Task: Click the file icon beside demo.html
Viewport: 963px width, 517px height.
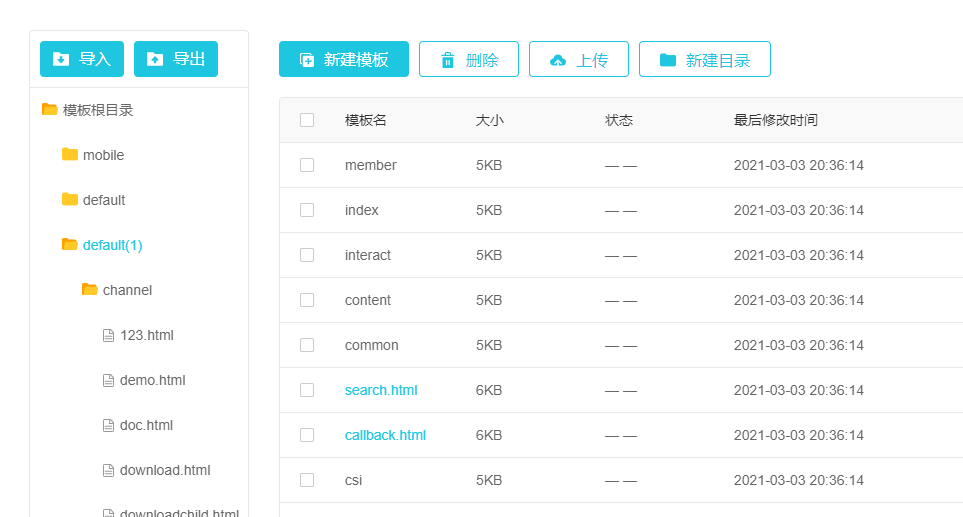Action: click(109, 380)
